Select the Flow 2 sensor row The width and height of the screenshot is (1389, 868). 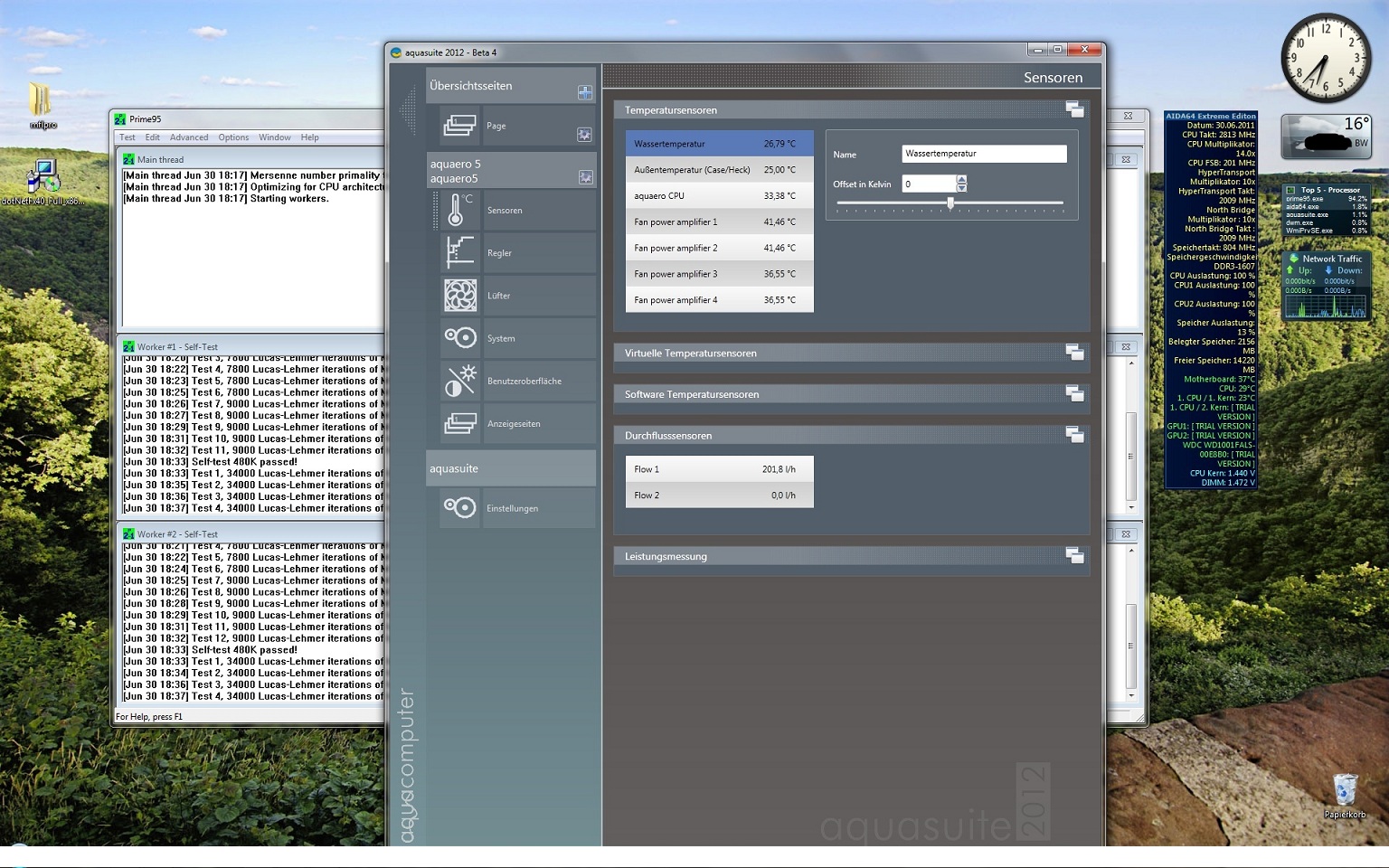click(x=720, y=495)
